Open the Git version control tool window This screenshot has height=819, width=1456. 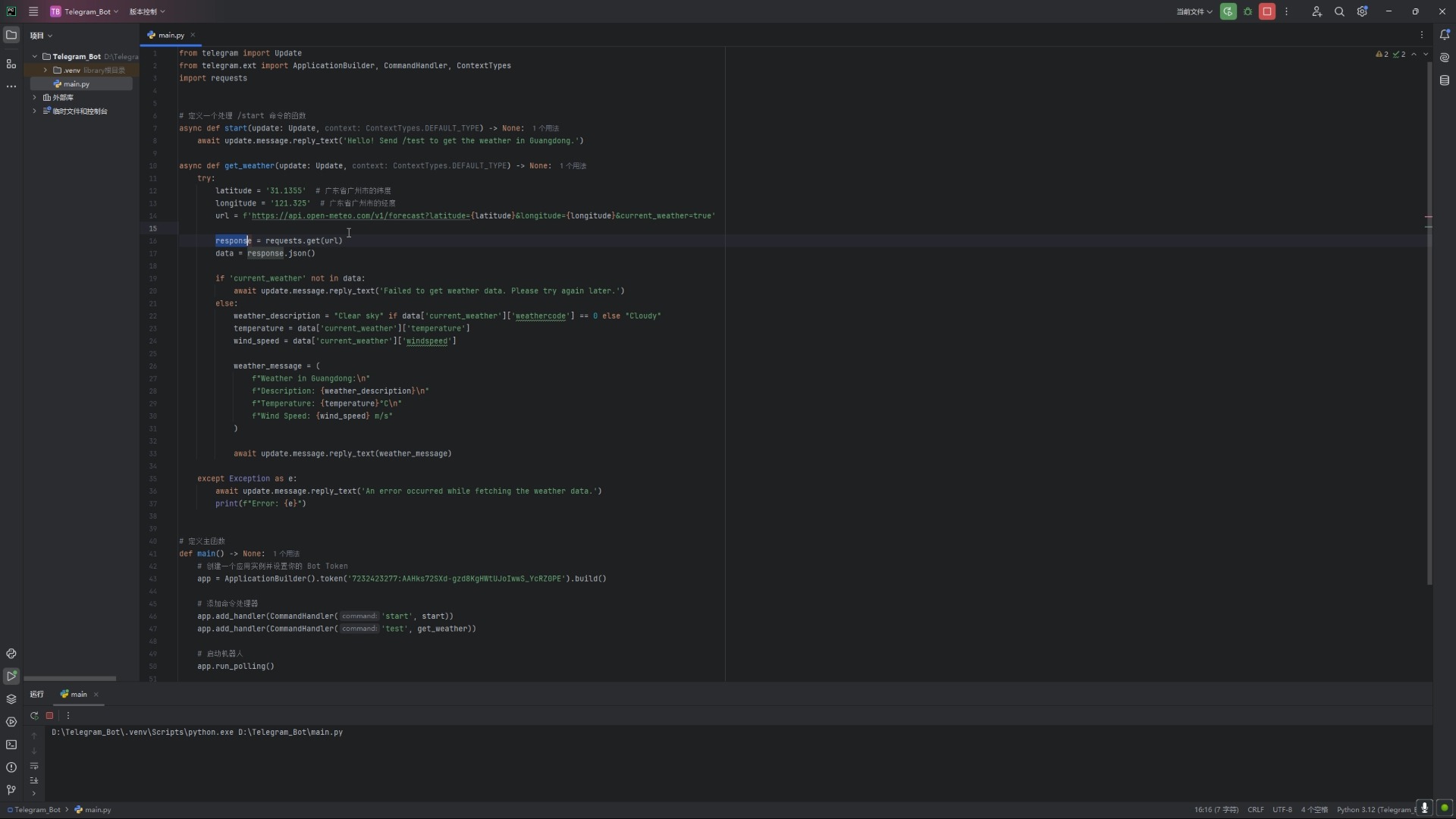[x=11, y=790]
